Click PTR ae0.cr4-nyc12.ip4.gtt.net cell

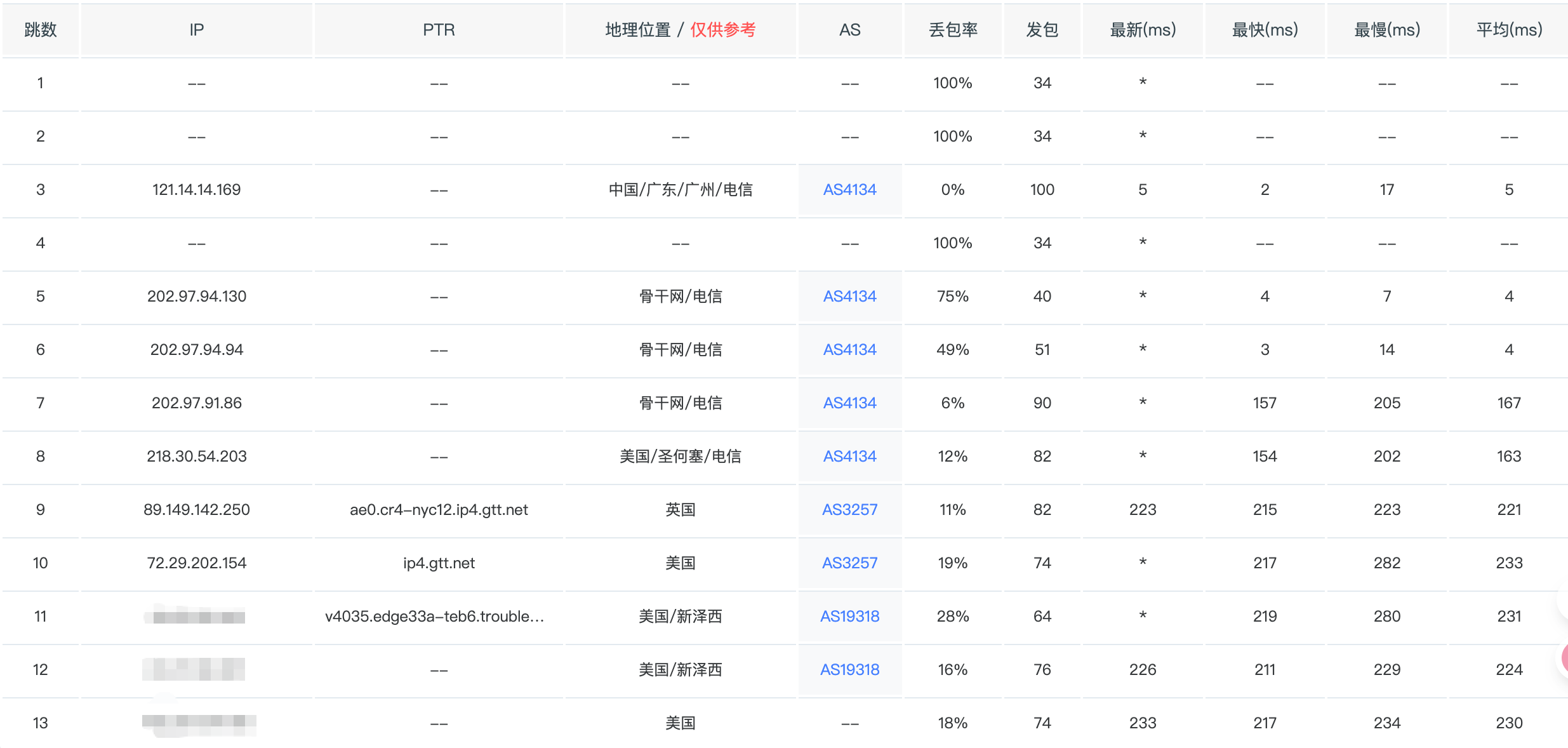(439, 510)
